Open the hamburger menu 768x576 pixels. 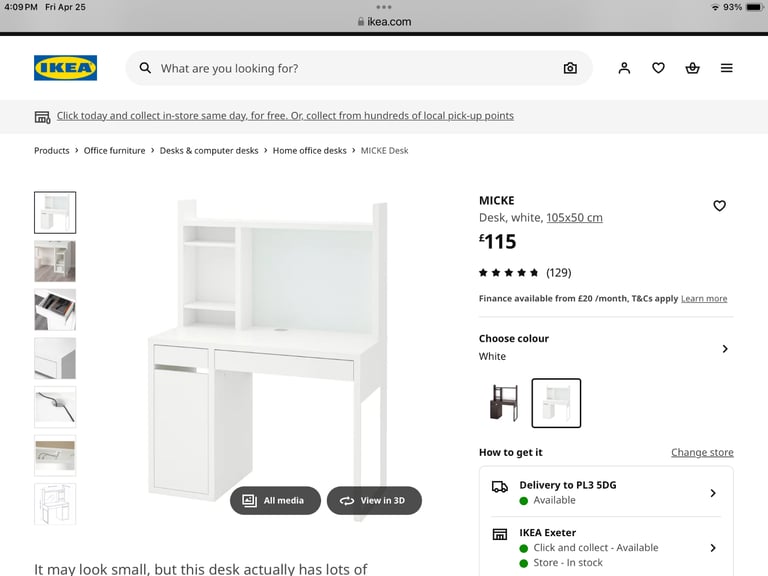(726, 68)
